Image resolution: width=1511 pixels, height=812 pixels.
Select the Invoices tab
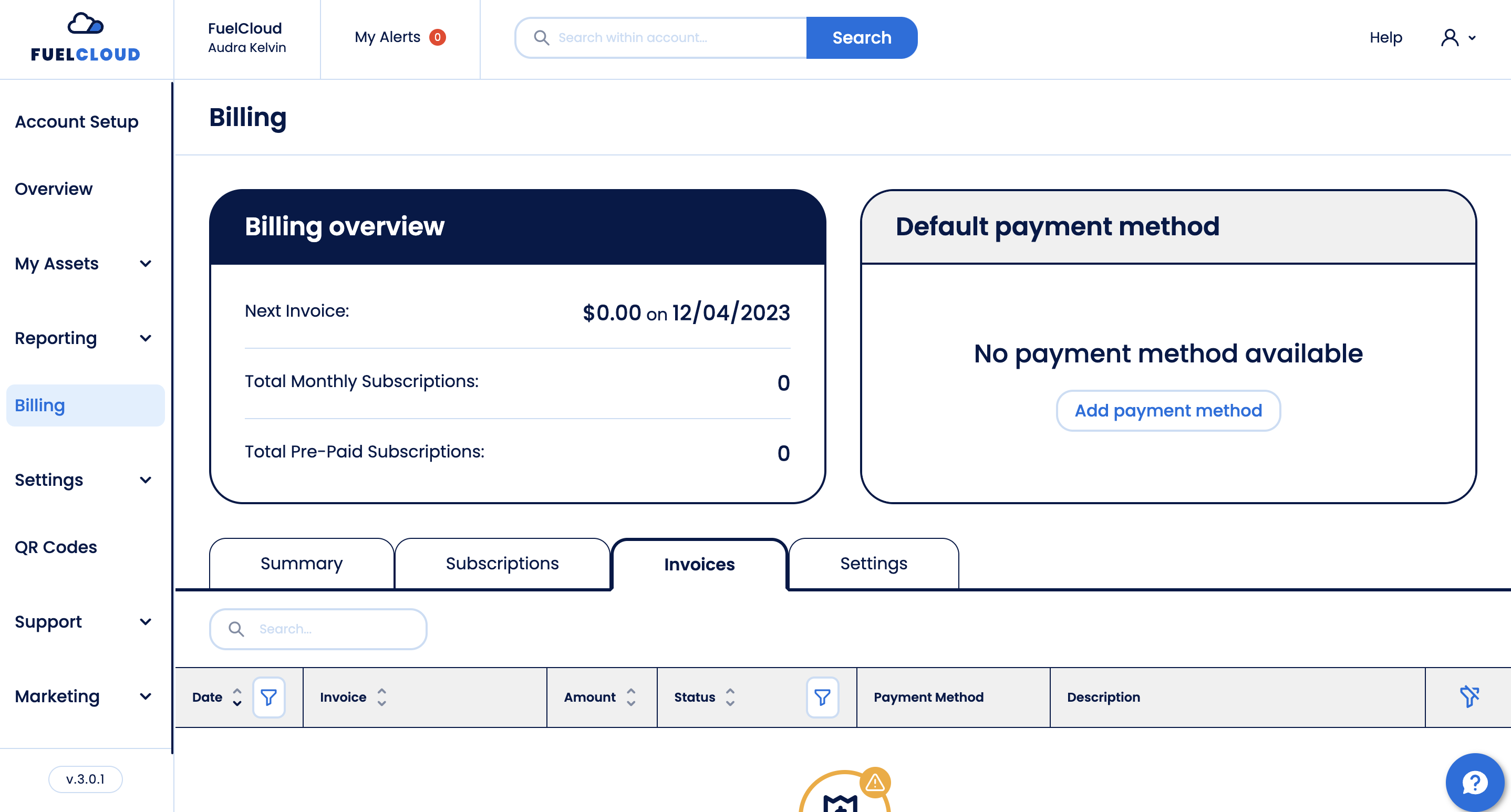[699, 565]
